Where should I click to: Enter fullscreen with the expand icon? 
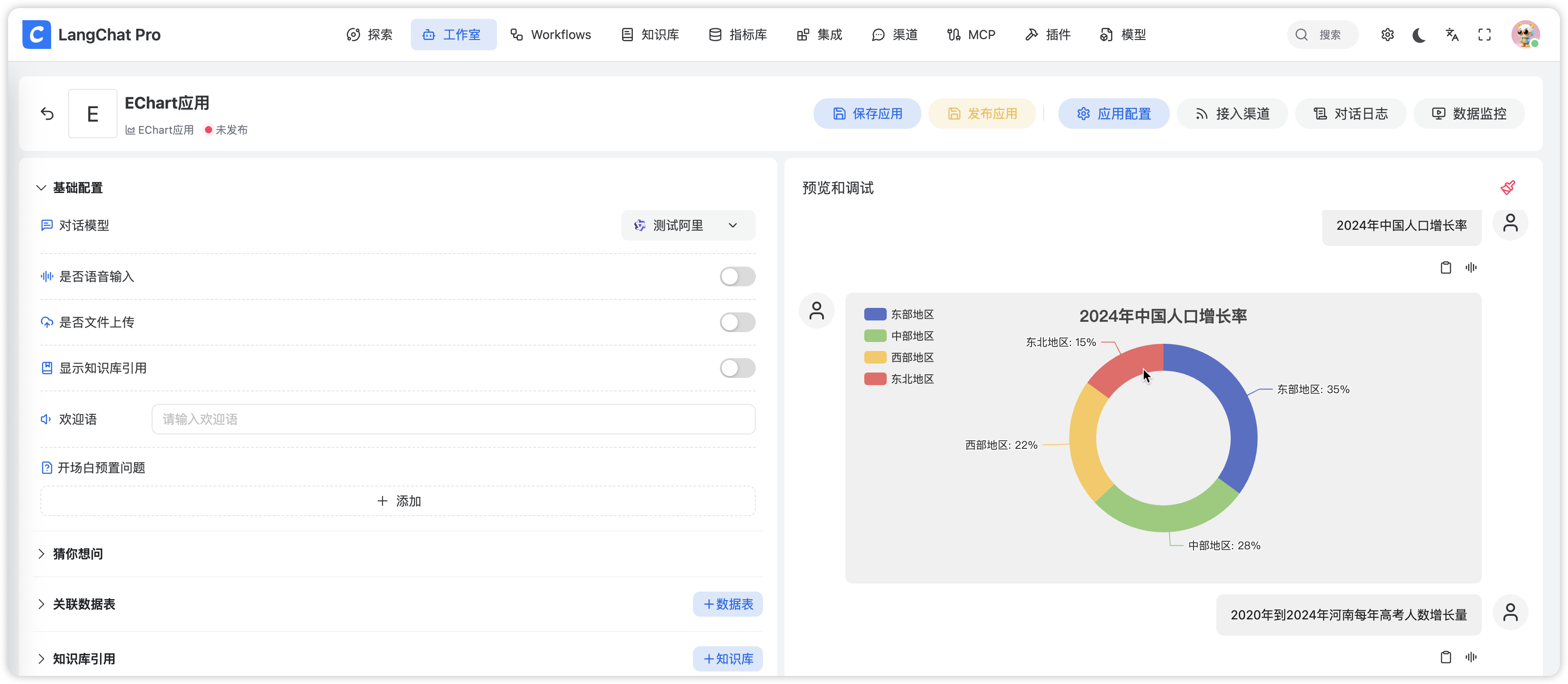click(1484, 35)
